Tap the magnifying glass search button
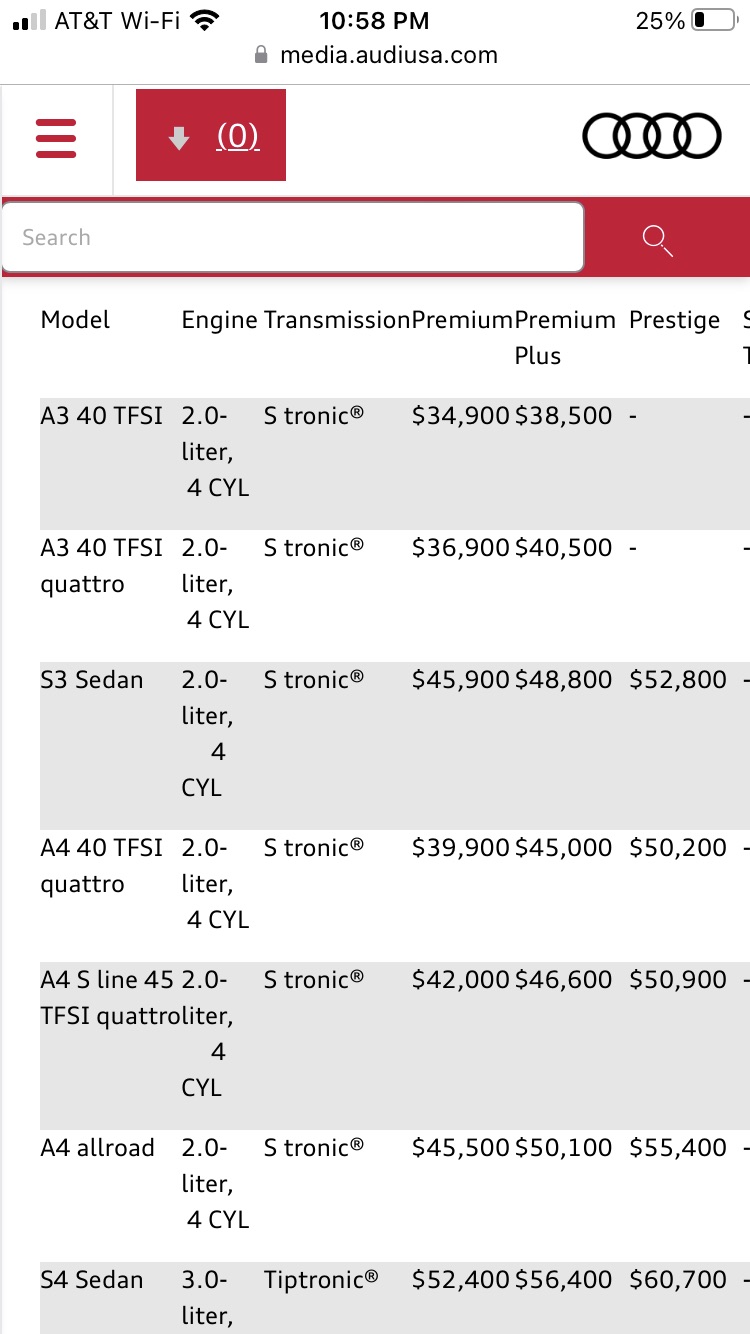750x1334 pixels. pos(657,239)
